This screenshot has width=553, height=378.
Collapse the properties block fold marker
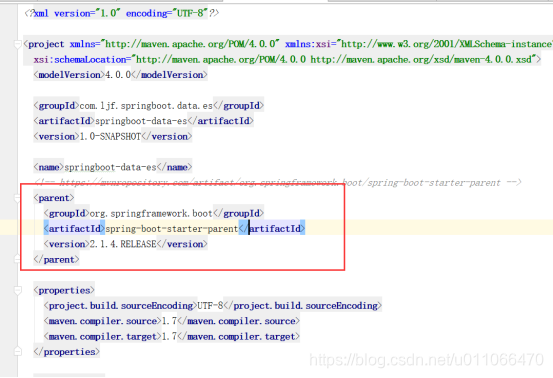(17, 290)
